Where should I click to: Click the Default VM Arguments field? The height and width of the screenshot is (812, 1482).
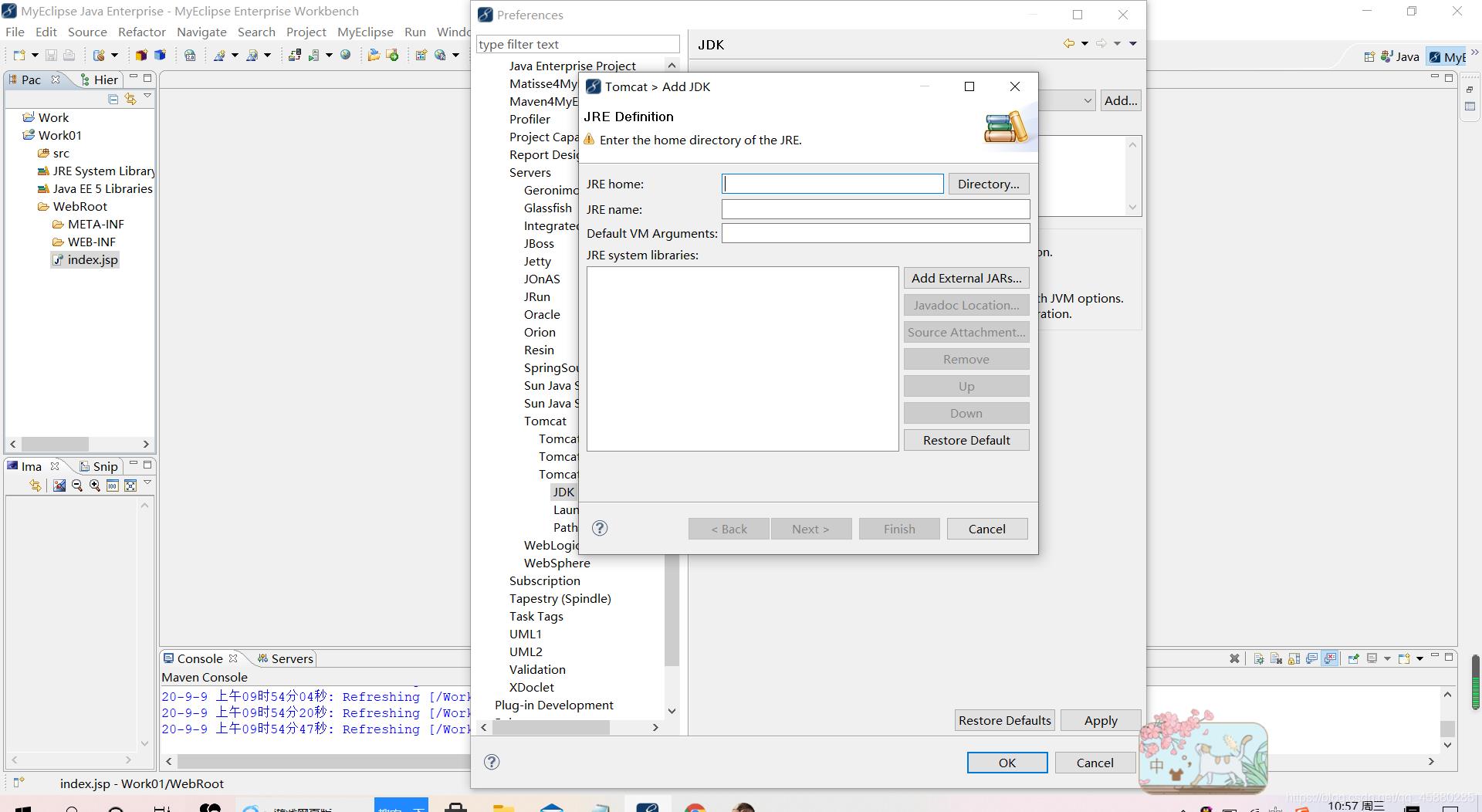point(875,233)
